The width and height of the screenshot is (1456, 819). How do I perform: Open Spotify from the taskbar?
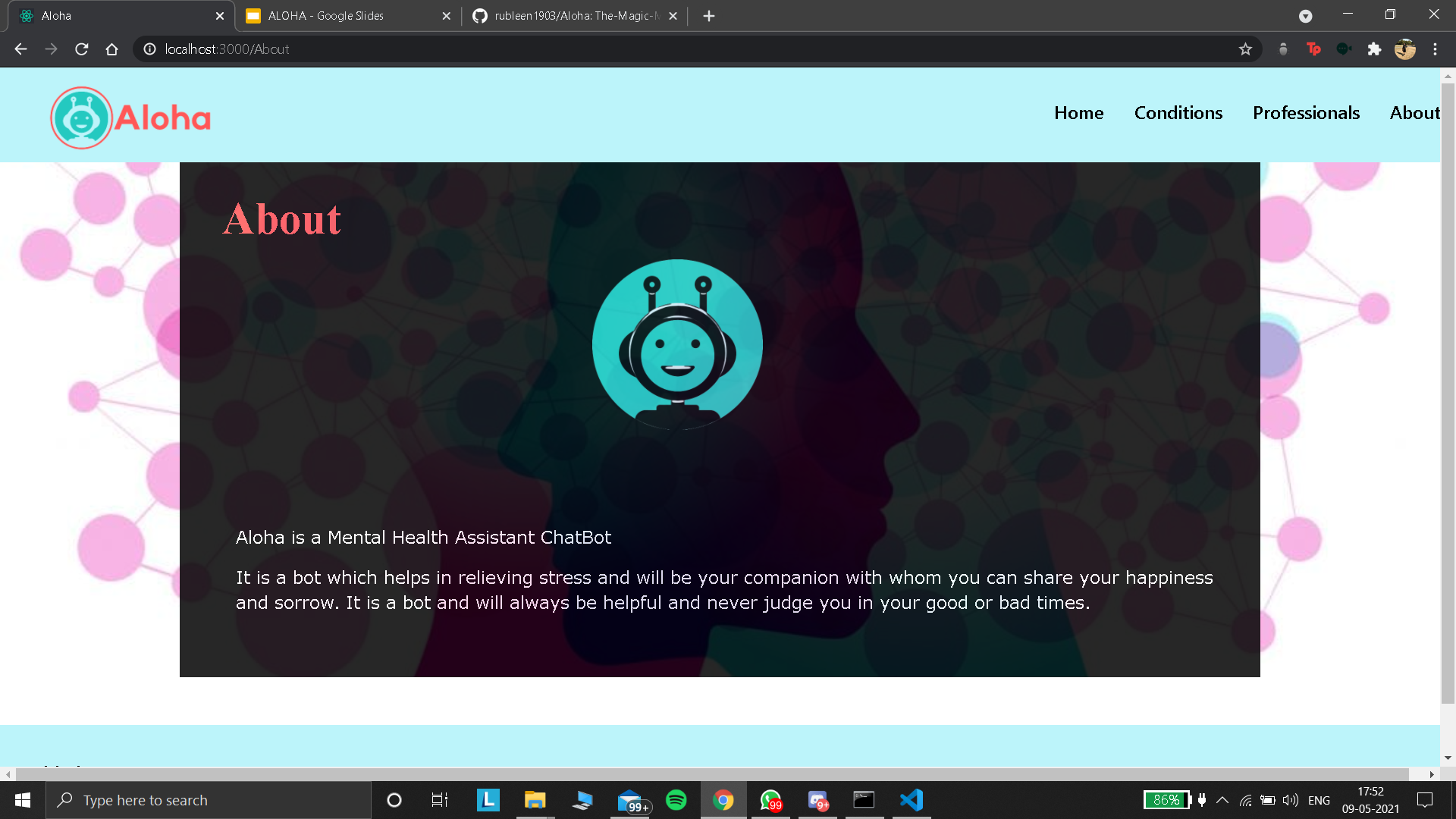pos(676,800)
